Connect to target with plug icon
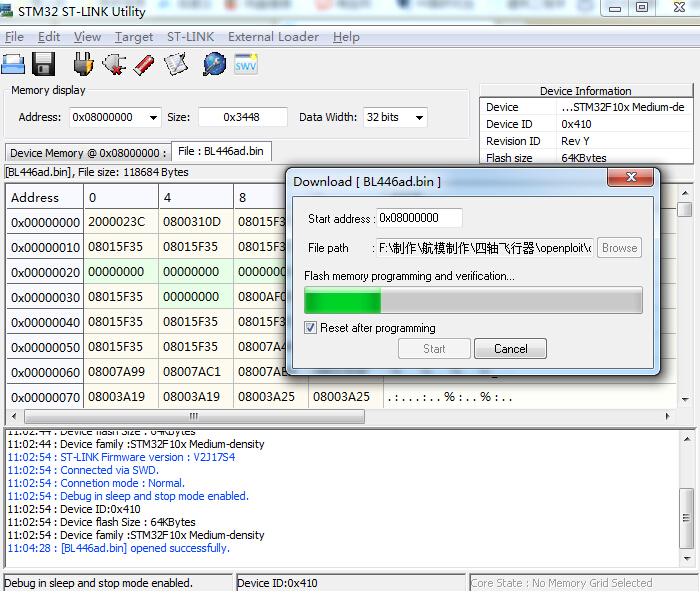Image resolution: width=700 pixels, height=591 pixels. click(83, 64)
